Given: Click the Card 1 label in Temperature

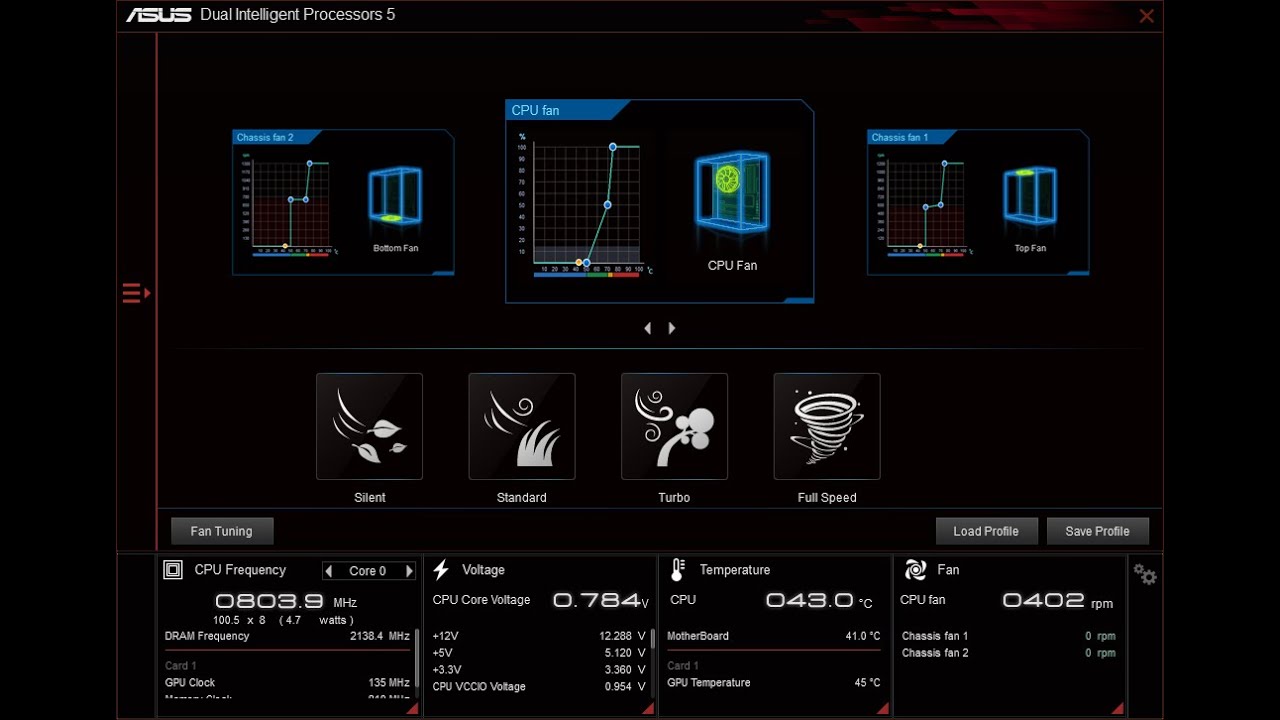Looking at the screenshot, I should click(x=682, y=666).
